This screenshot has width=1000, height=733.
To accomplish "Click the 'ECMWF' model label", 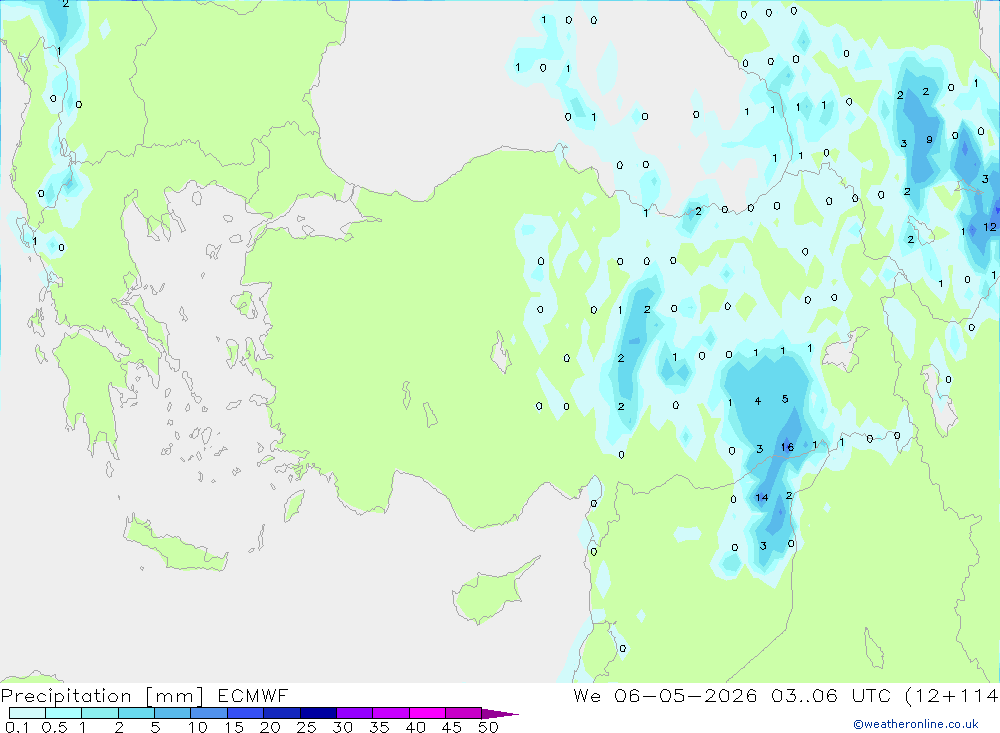I will tap(253, 695).
